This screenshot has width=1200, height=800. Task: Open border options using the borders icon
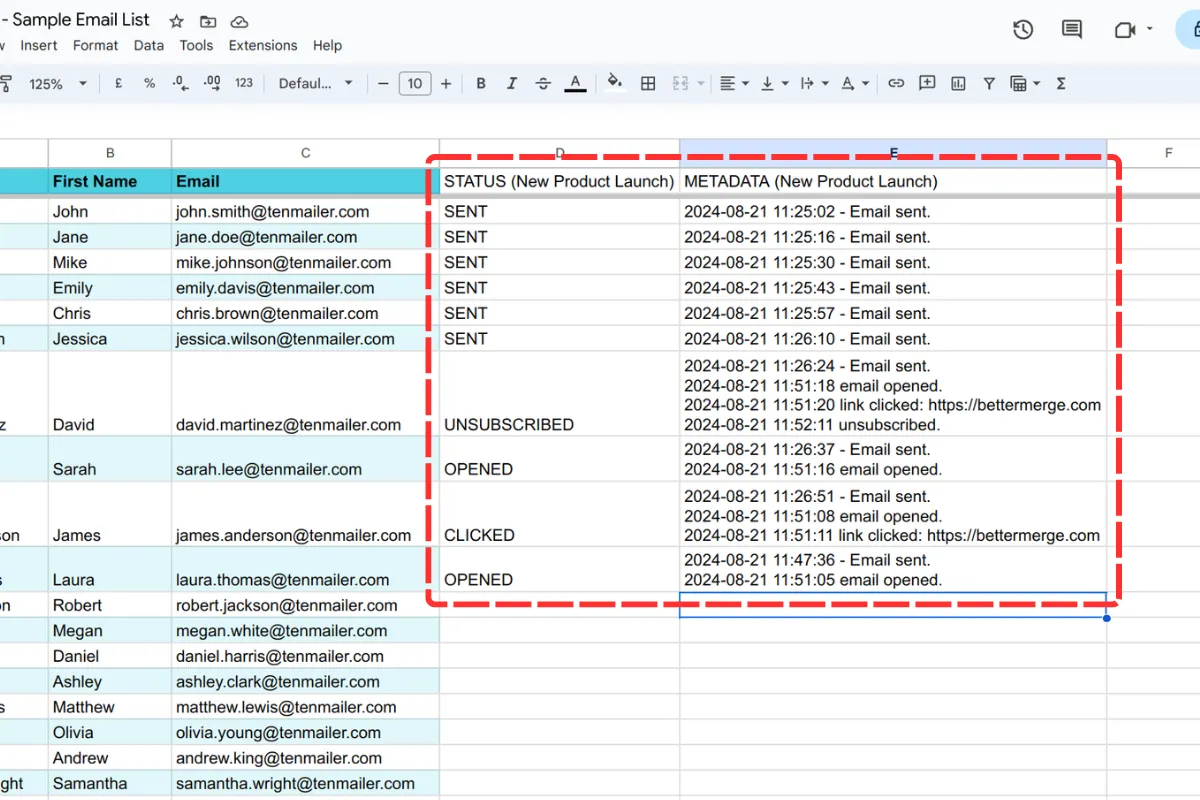point(647,83)
